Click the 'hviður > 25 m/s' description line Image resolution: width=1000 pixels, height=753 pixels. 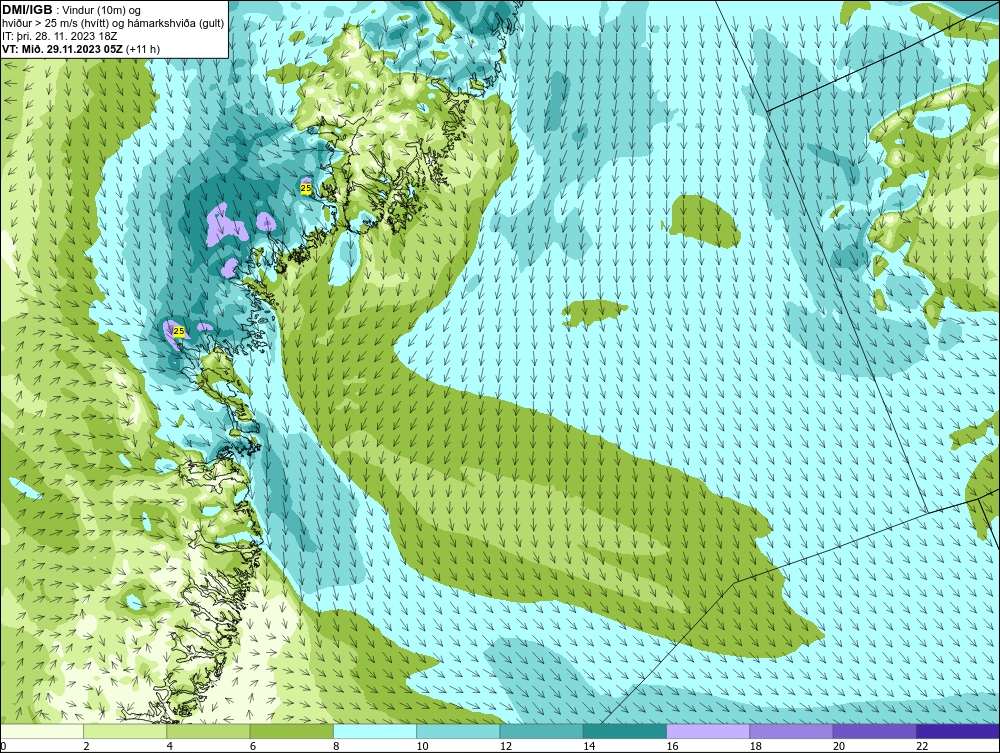[114, 24]
